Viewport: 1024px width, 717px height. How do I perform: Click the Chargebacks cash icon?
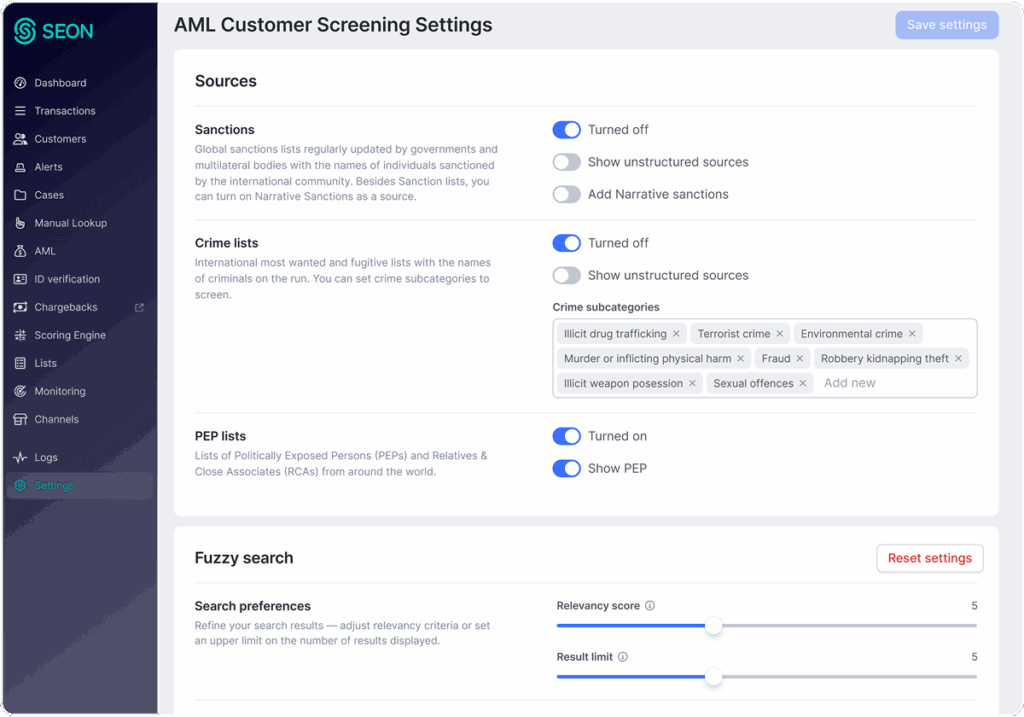pyautogui.click(x=20, y=308)
